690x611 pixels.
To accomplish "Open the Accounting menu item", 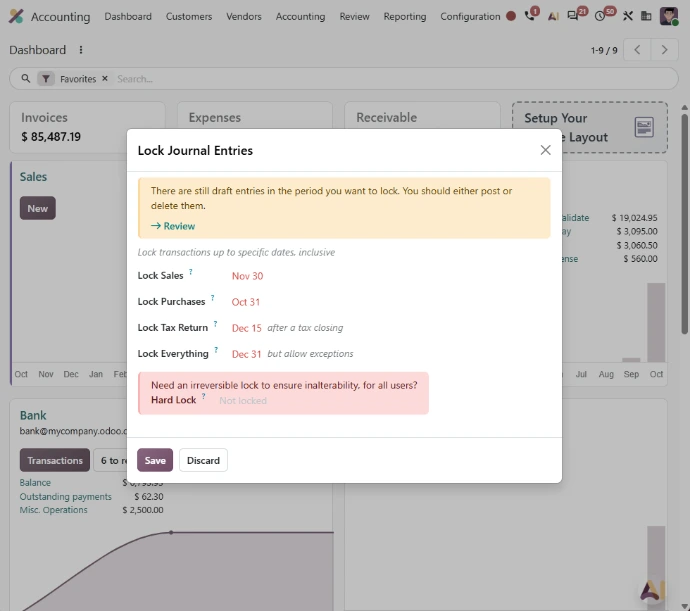I will [x=301, y=16].
